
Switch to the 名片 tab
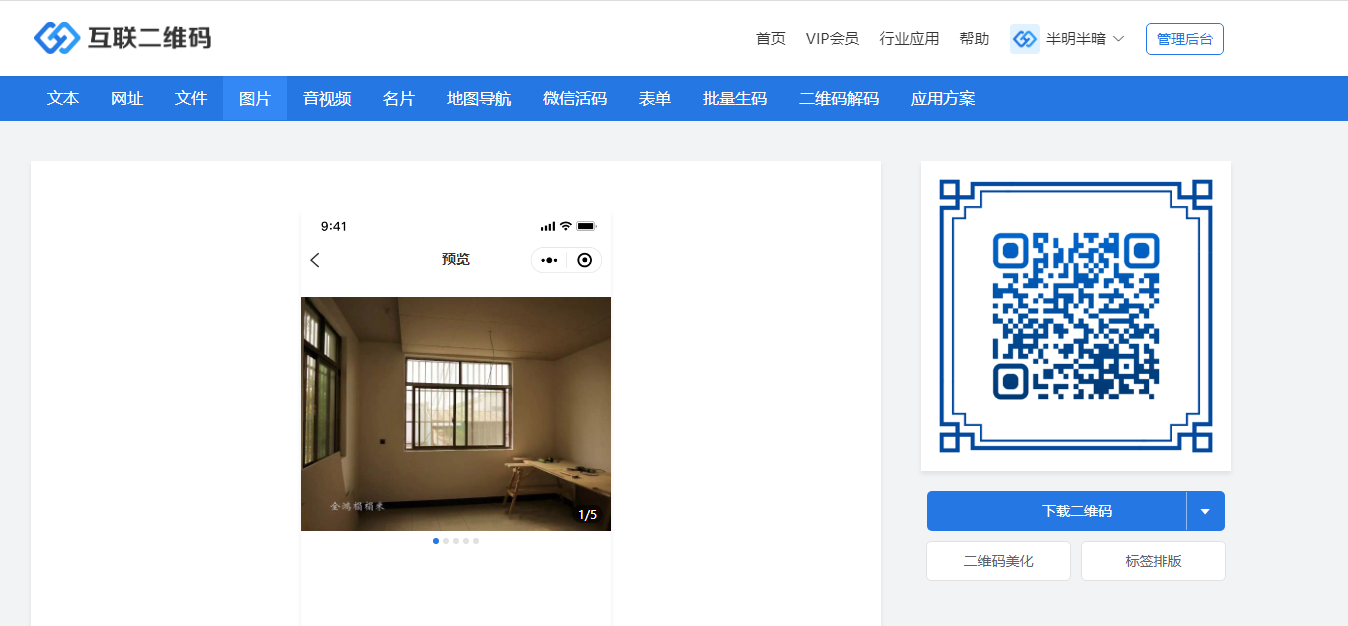coord(399,98)
